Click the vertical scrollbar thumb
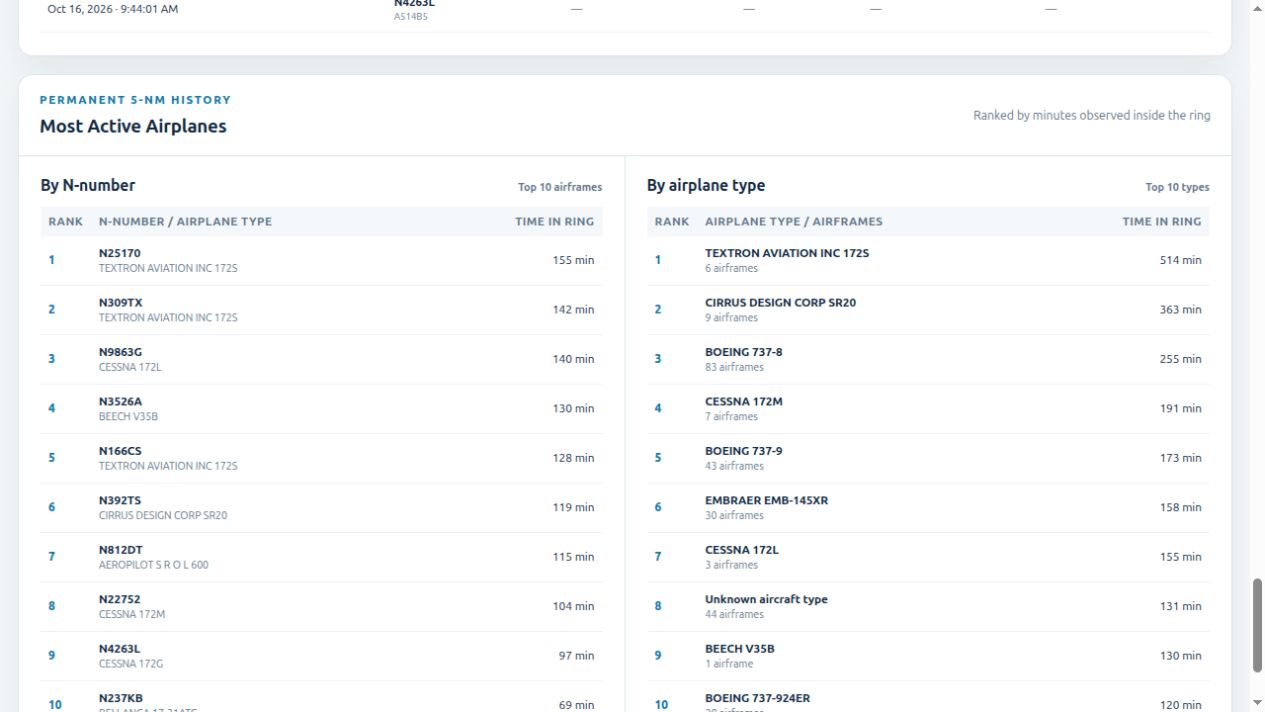Viewport: 1265px width, 712px height. (x=1257, y=626)
